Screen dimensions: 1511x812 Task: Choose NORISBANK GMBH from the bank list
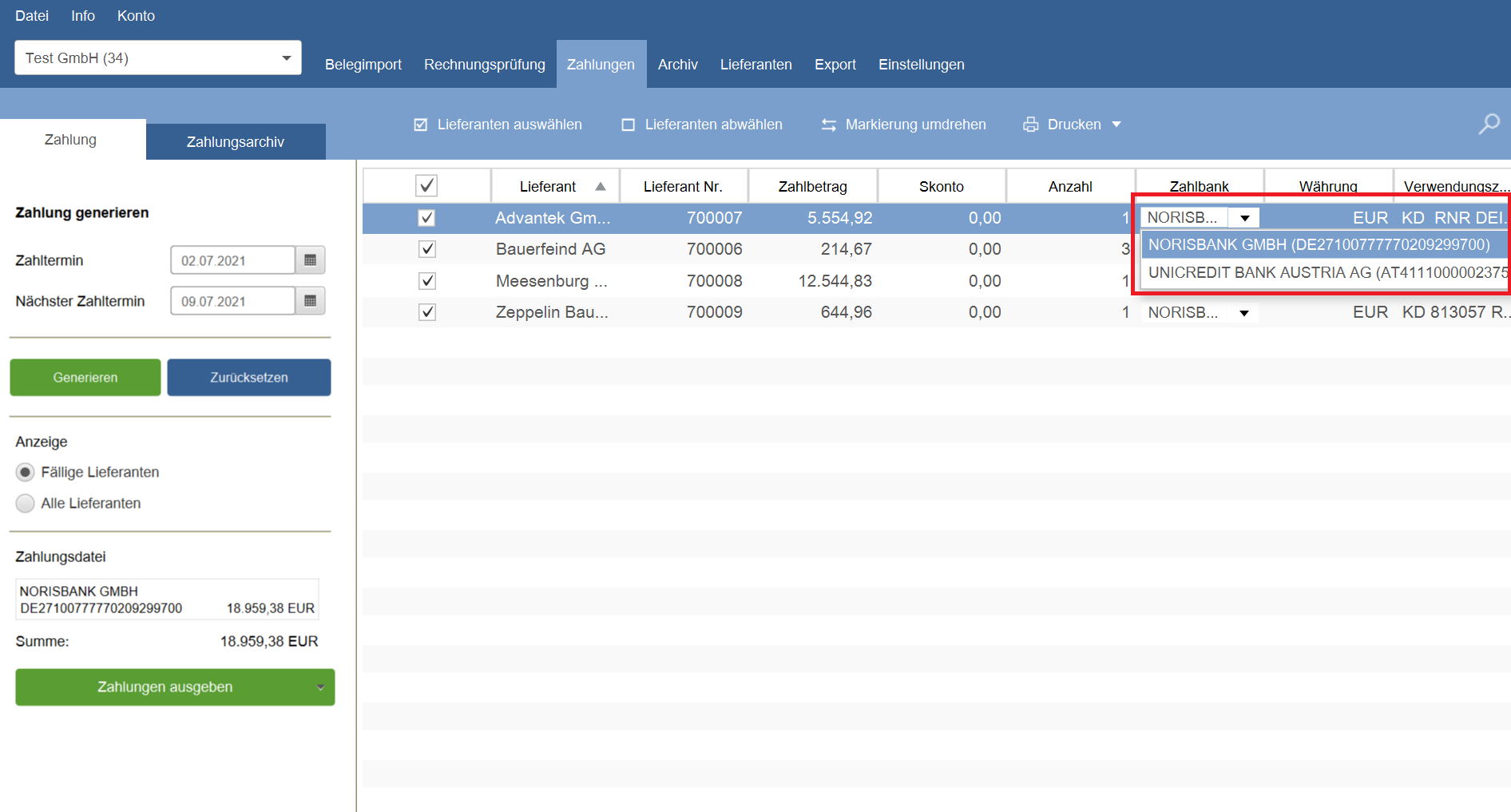coord(1324,245)
